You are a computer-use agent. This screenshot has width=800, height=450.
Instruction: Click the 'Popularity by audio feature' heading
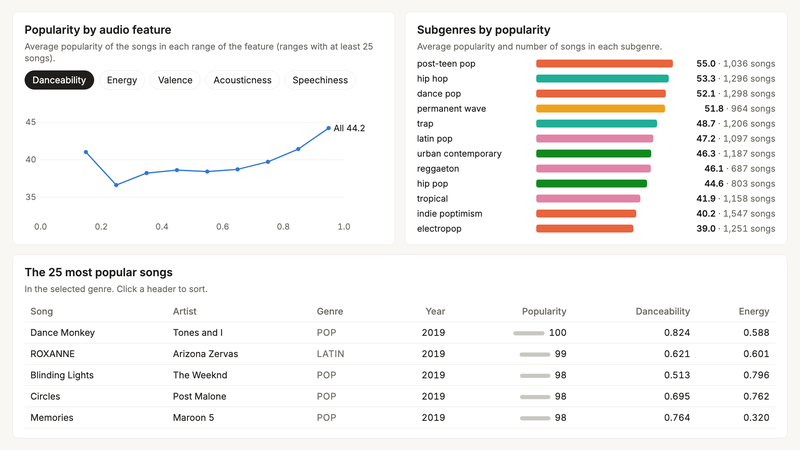98,30
